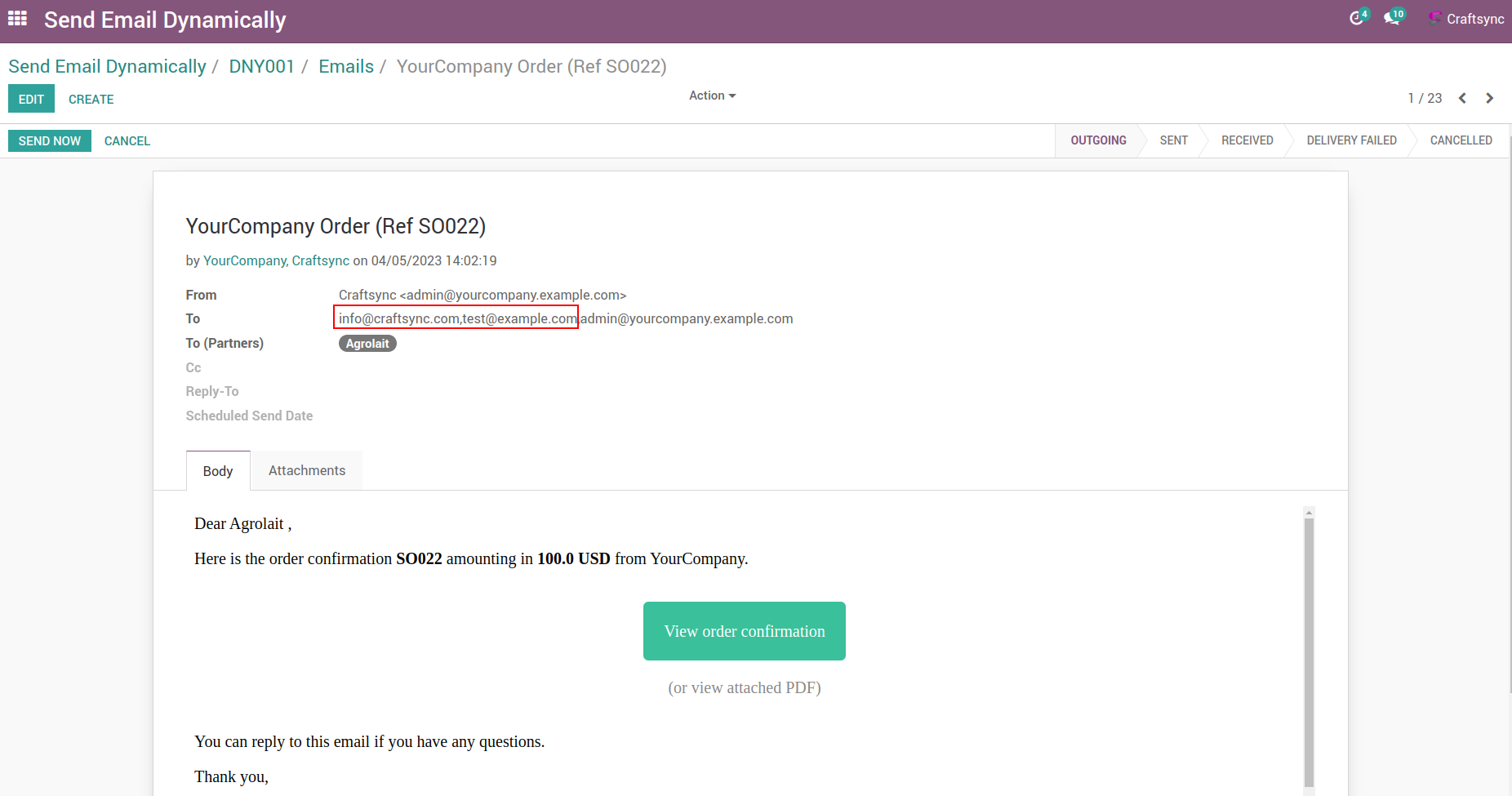Select the Sent status stage
This screenshot has width=1512, height=796.
point(1173,140)
